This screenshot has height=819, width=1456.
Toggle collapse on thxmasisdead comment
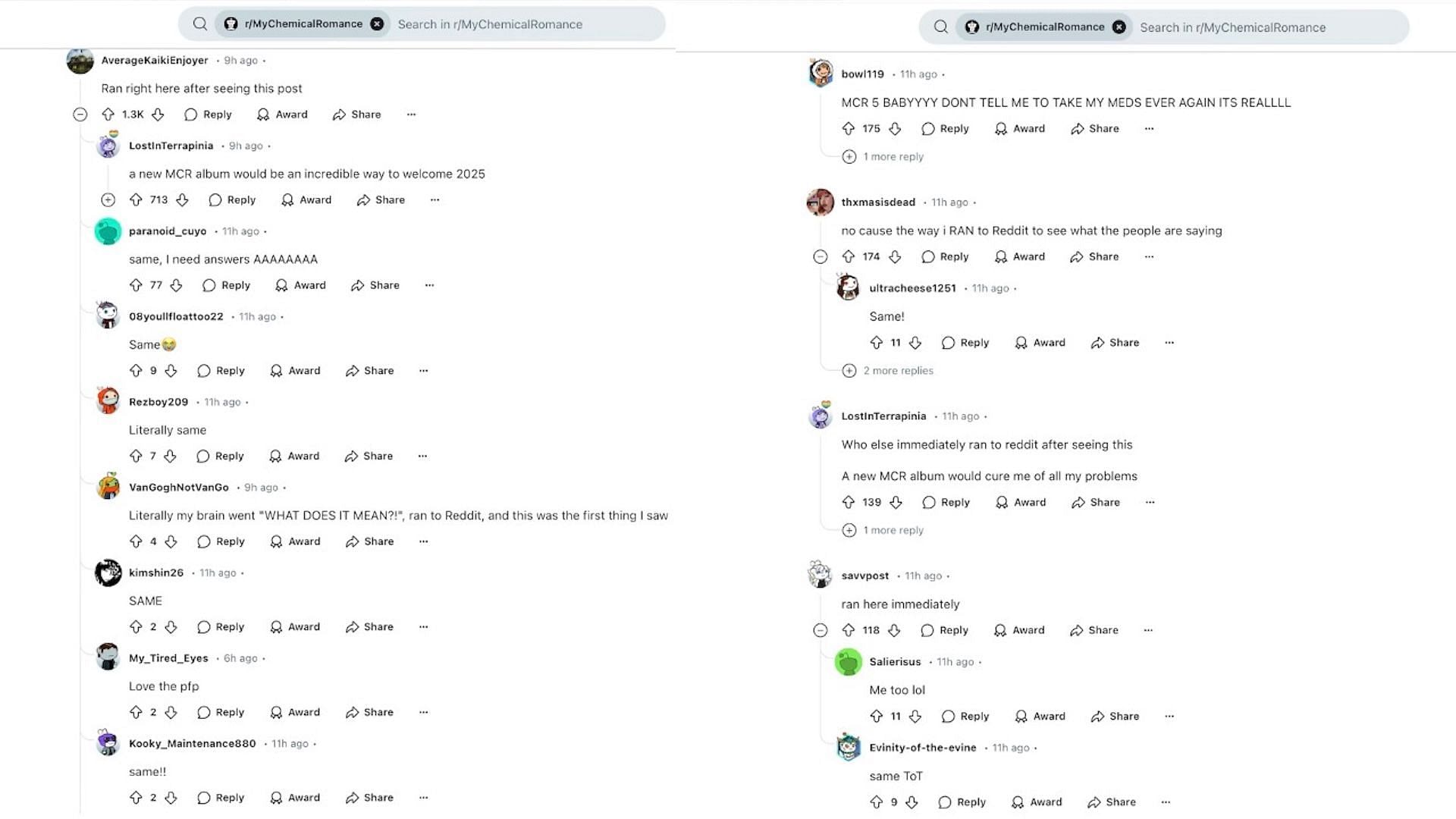(820, 256)
